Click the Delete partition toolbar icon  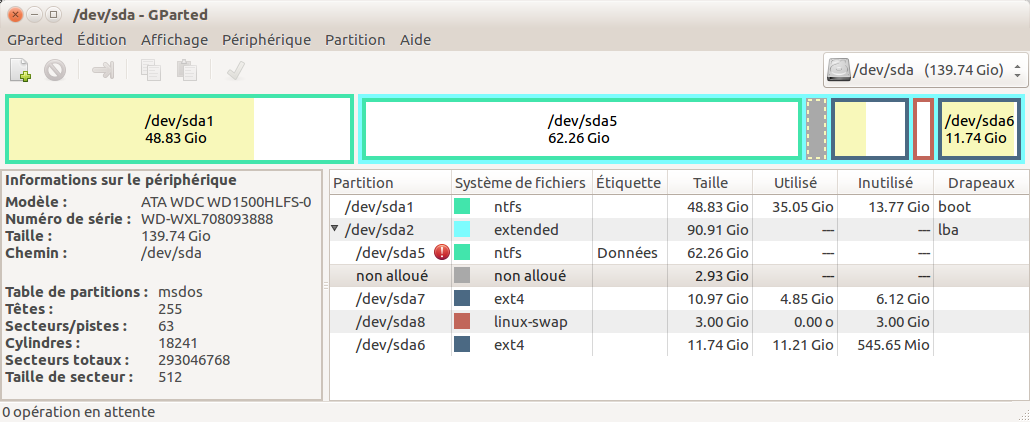point(55,70)
